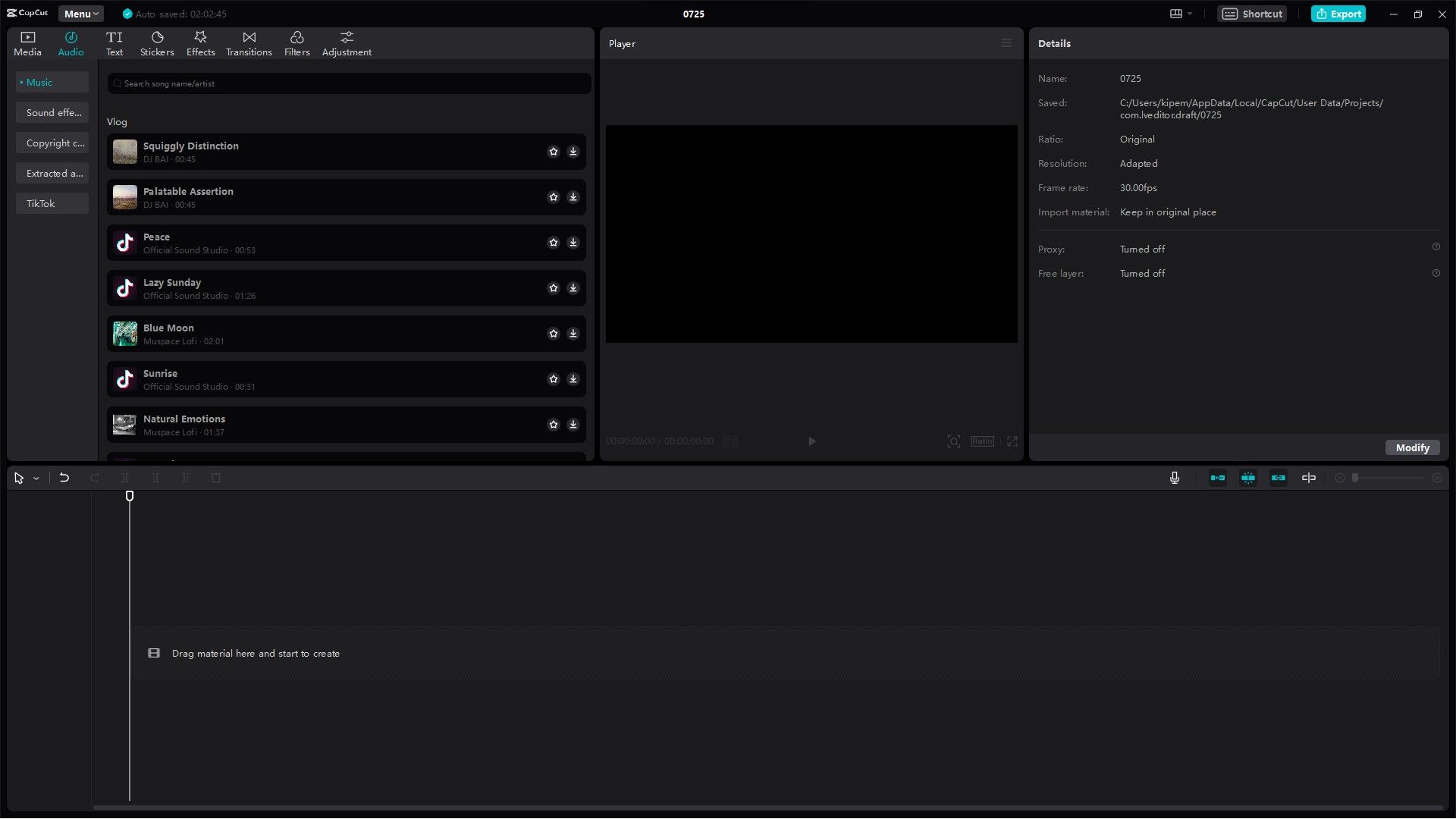Viewport: 1456px width, 819px height.
Task: Open the Menu dropdown at top left
Action: [x=80, y=13]
